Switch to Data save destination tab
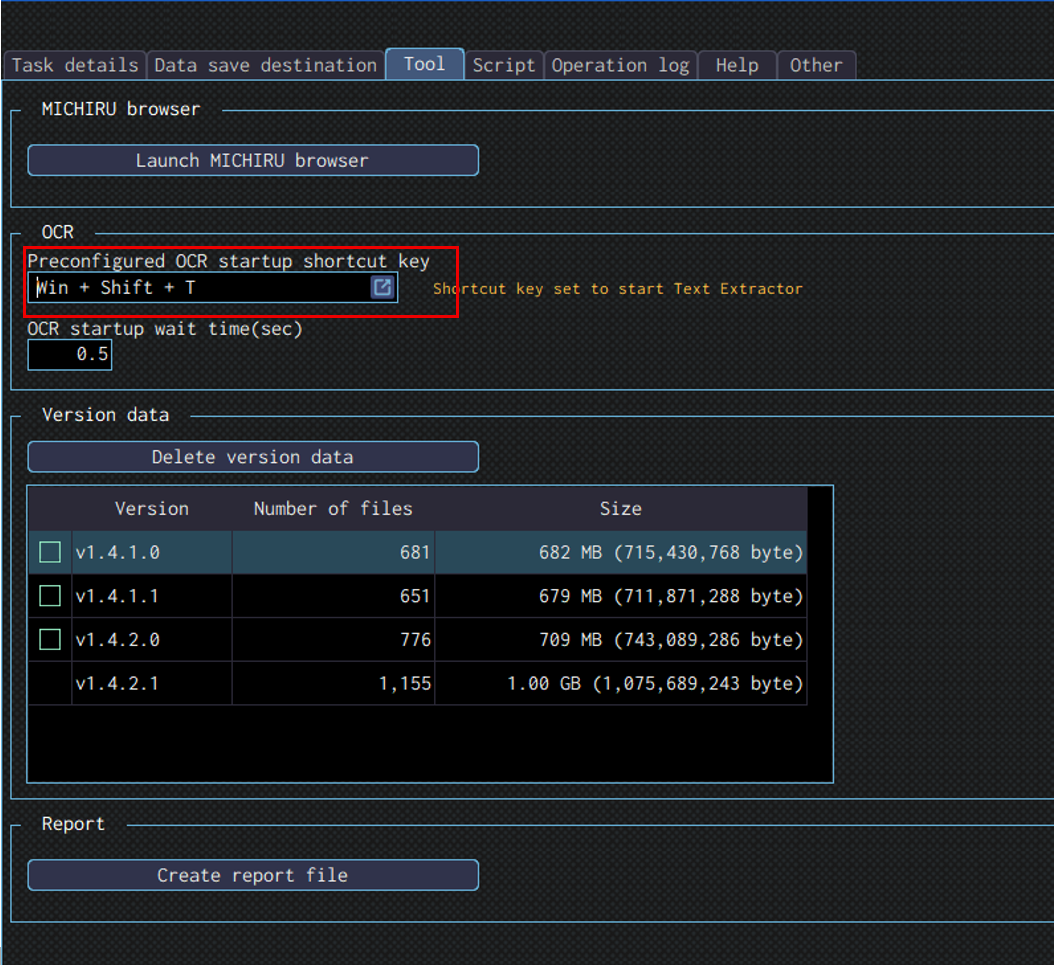Image resolution: width=1054 pixels, height=965 pixels. coord(265,65)
